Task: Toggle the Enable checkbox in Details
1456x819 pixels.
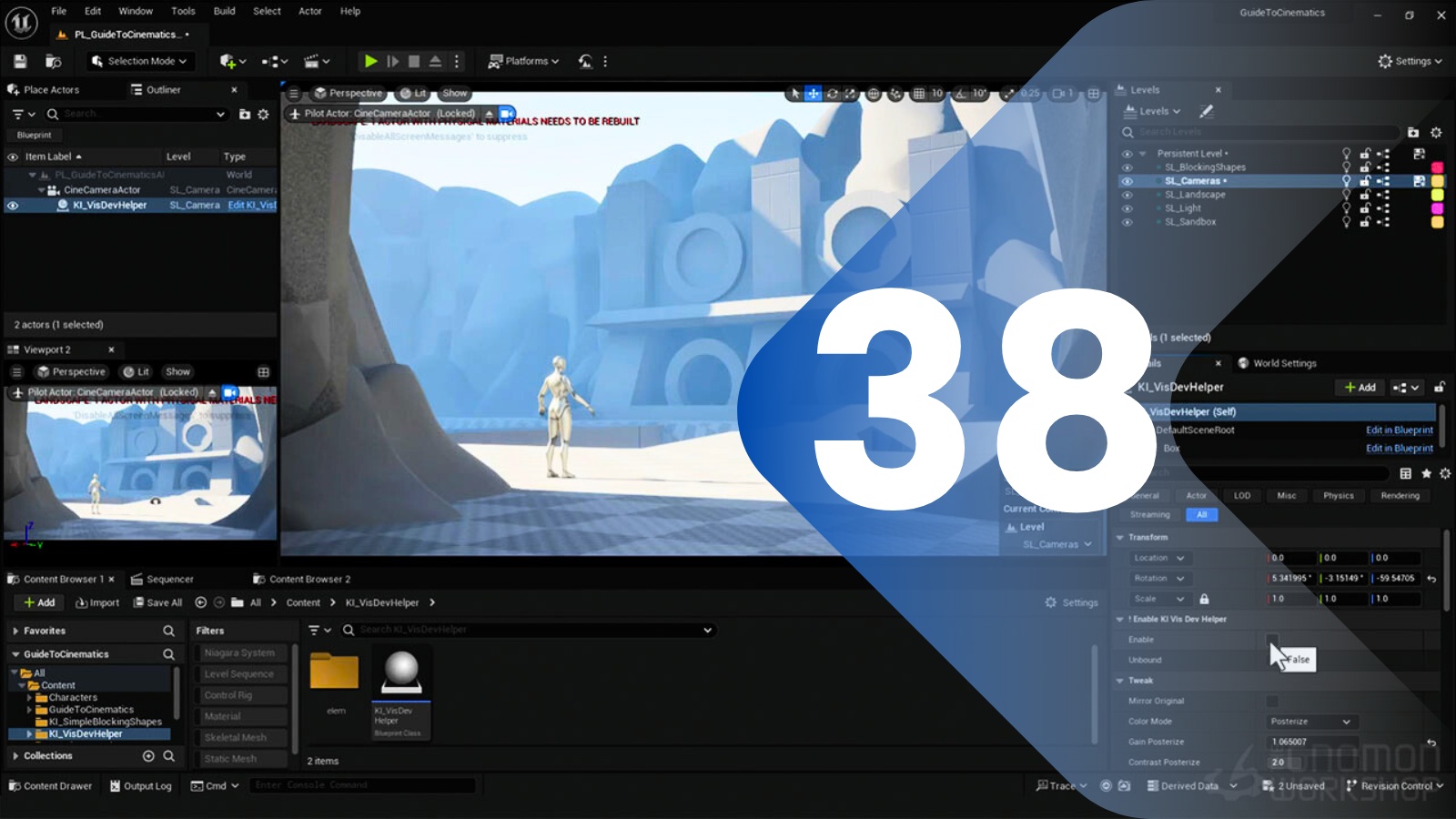Action: click(1272, 640)
